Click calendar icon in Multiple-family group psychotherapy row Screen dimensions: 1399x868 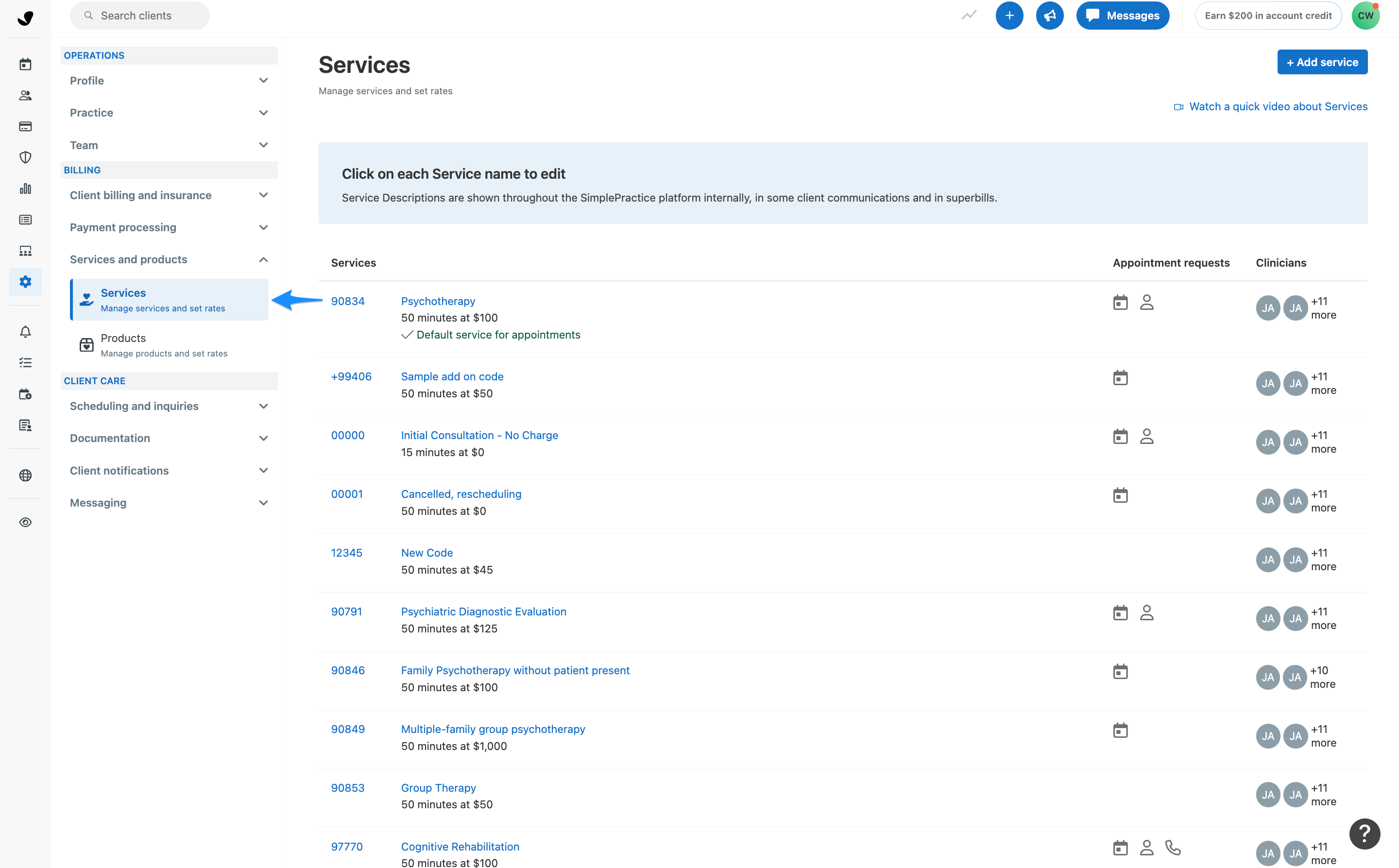(x=1120, y=730)
